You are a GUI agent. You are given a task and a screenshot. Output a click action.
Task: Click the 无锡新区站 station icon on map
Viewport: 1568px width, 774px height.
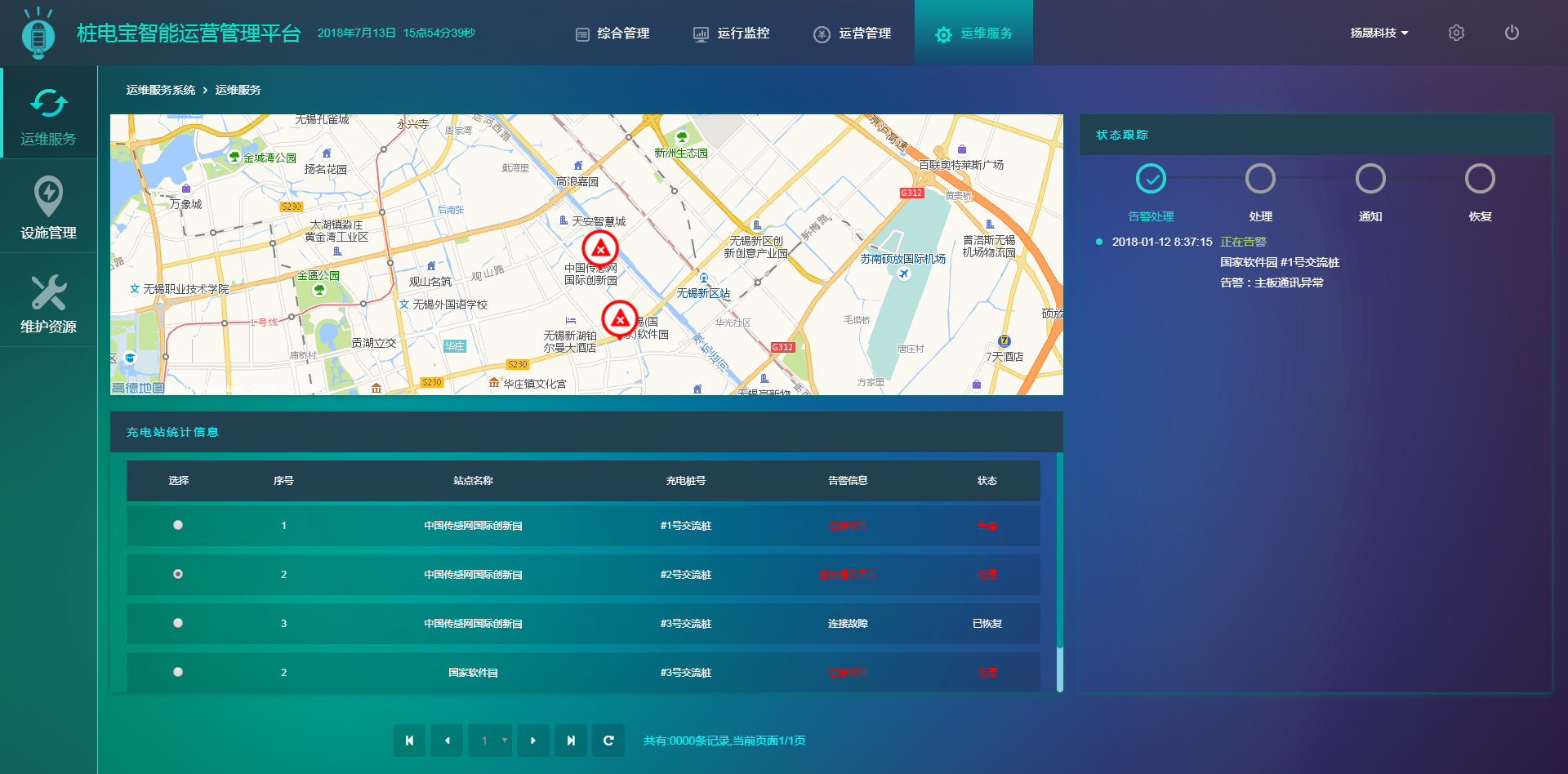[704, 278]
